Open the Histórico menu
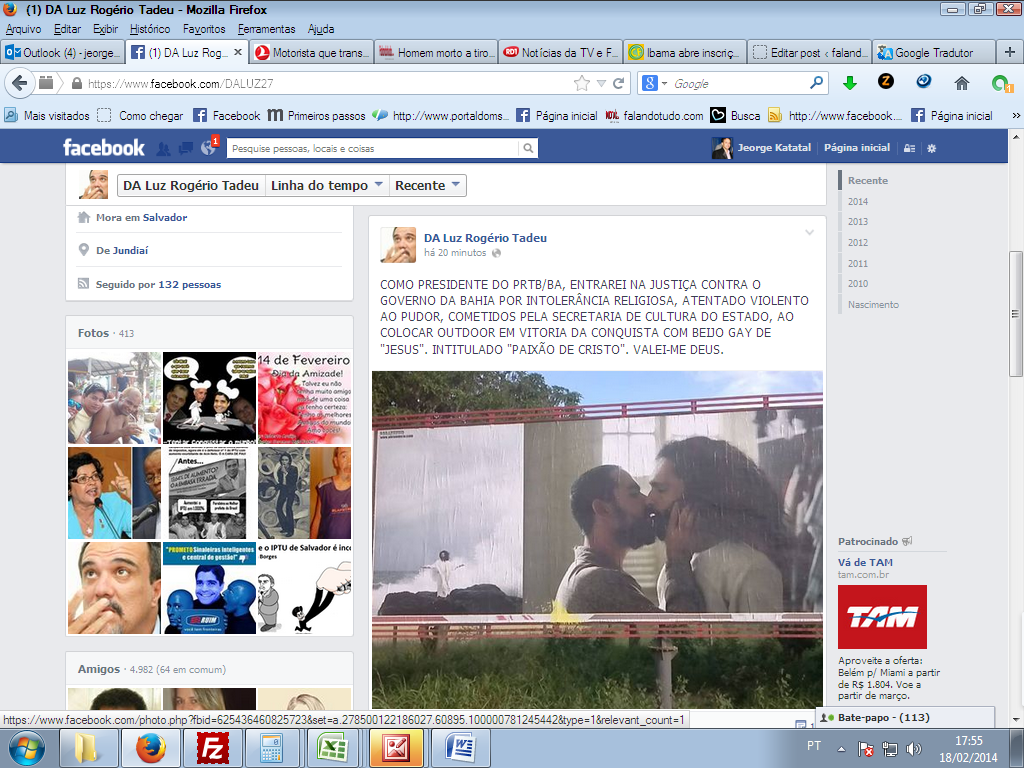The width and height of the screenshot is (1024, 768). coord(150,29)
